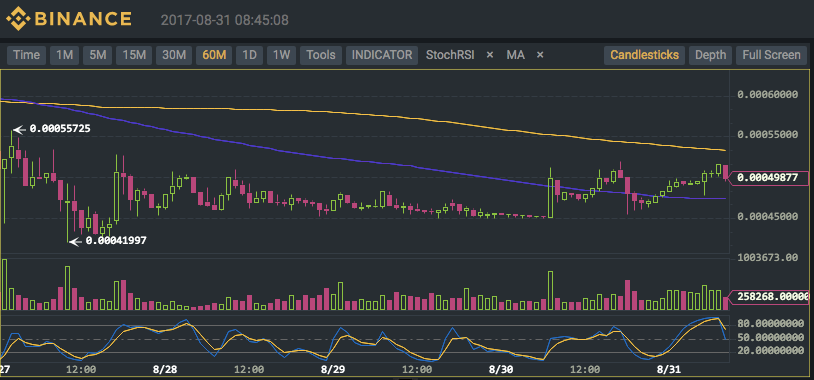Open the INDICATOR menu
This screenshot has width=814, height=380.
382,55
